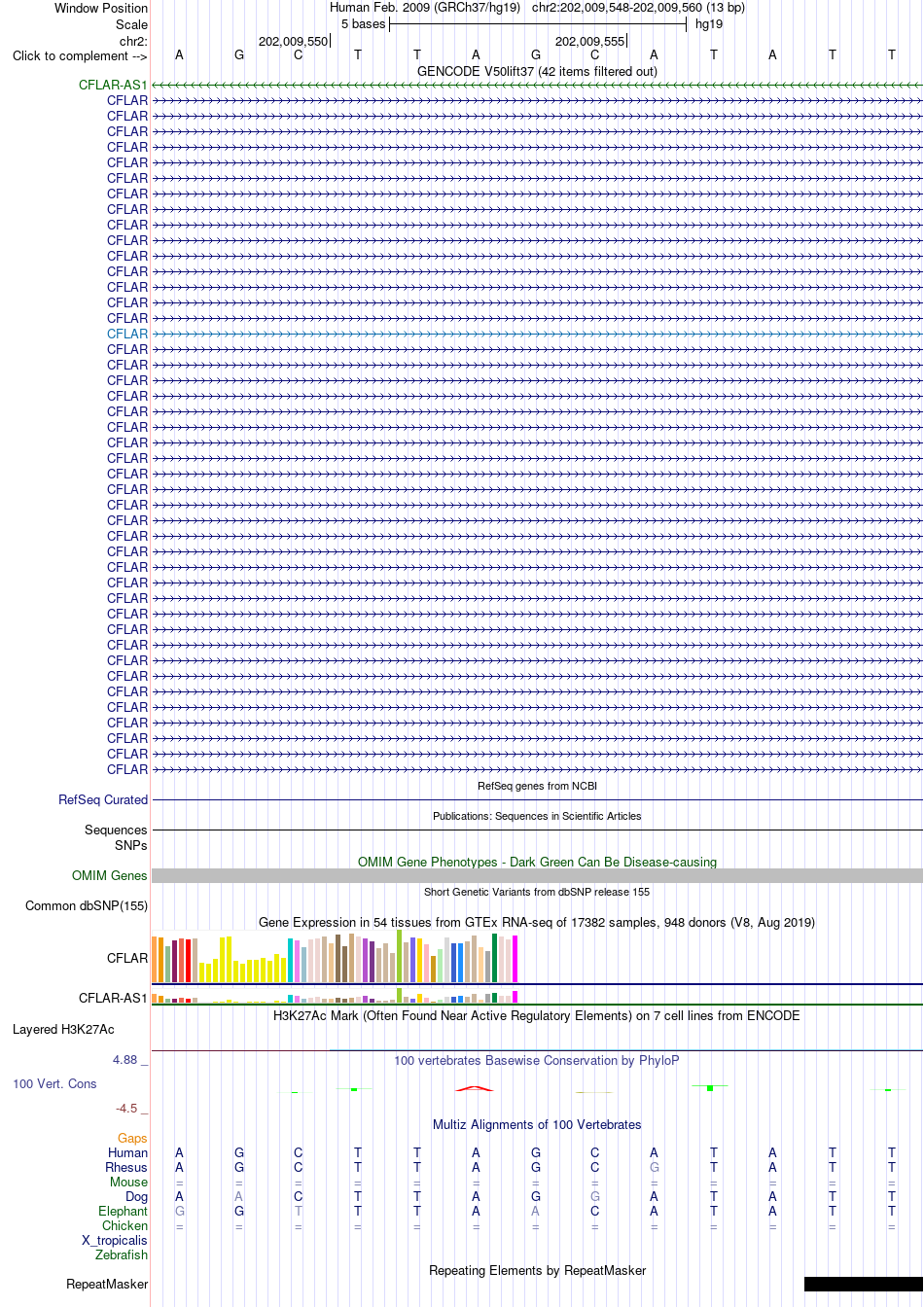Click the 4.88 PhyloP upper scale value
The image size is (924, 1307).
pyautogui.click(x=124, y=1060)
